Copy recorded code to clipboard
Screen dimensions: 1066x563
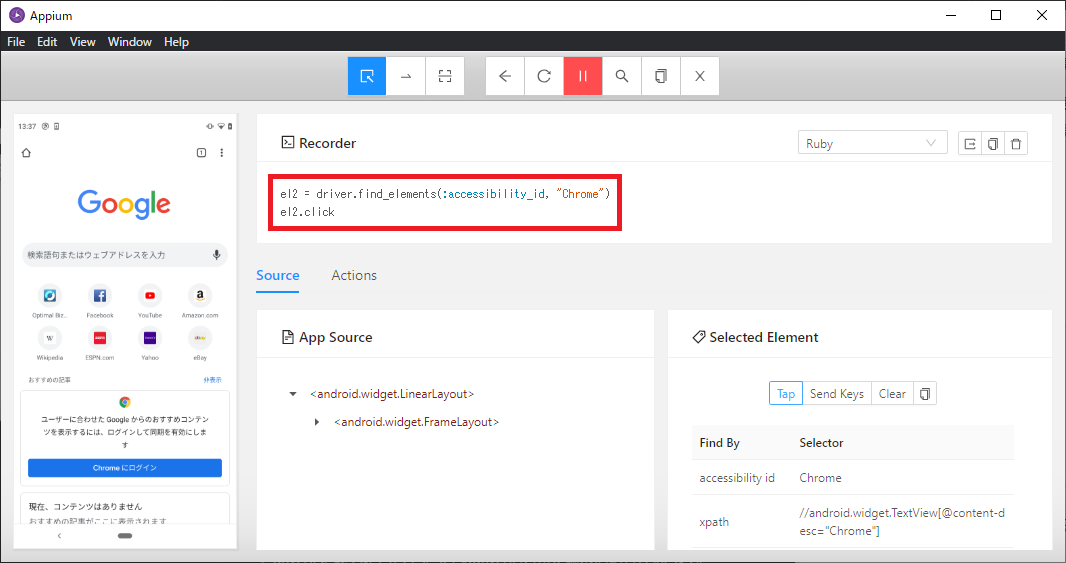pyautogui.click(x=993, y=143)
